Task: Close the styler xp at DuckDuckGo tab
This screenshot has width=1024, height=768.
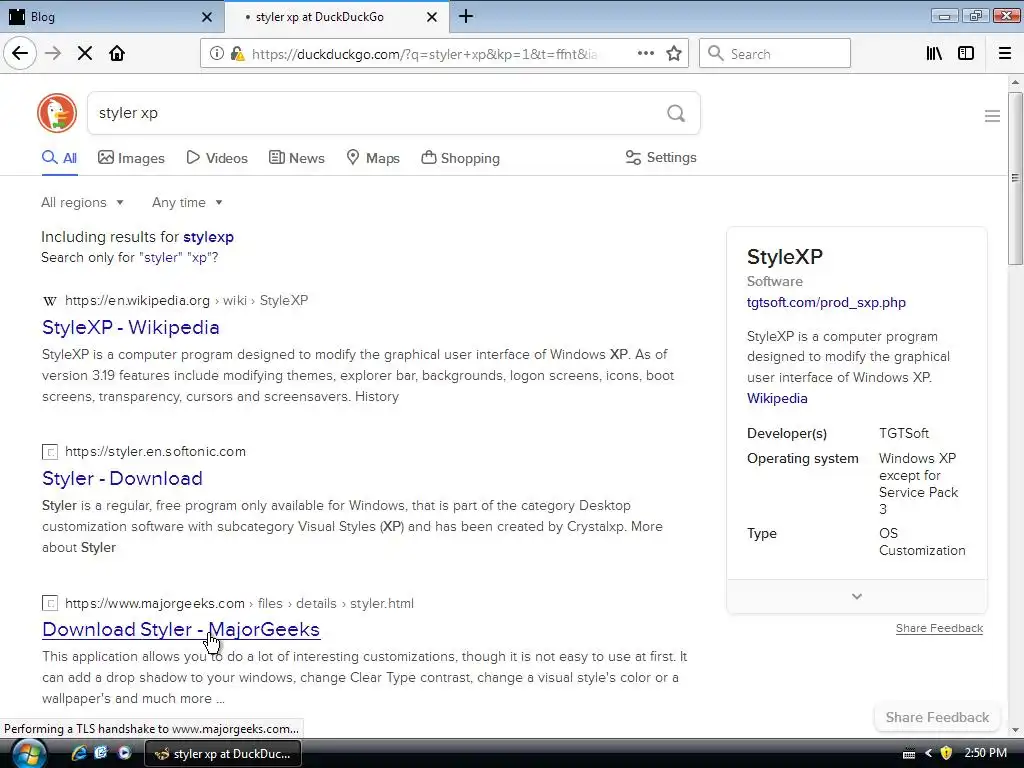Action: [x=432, y=17]
